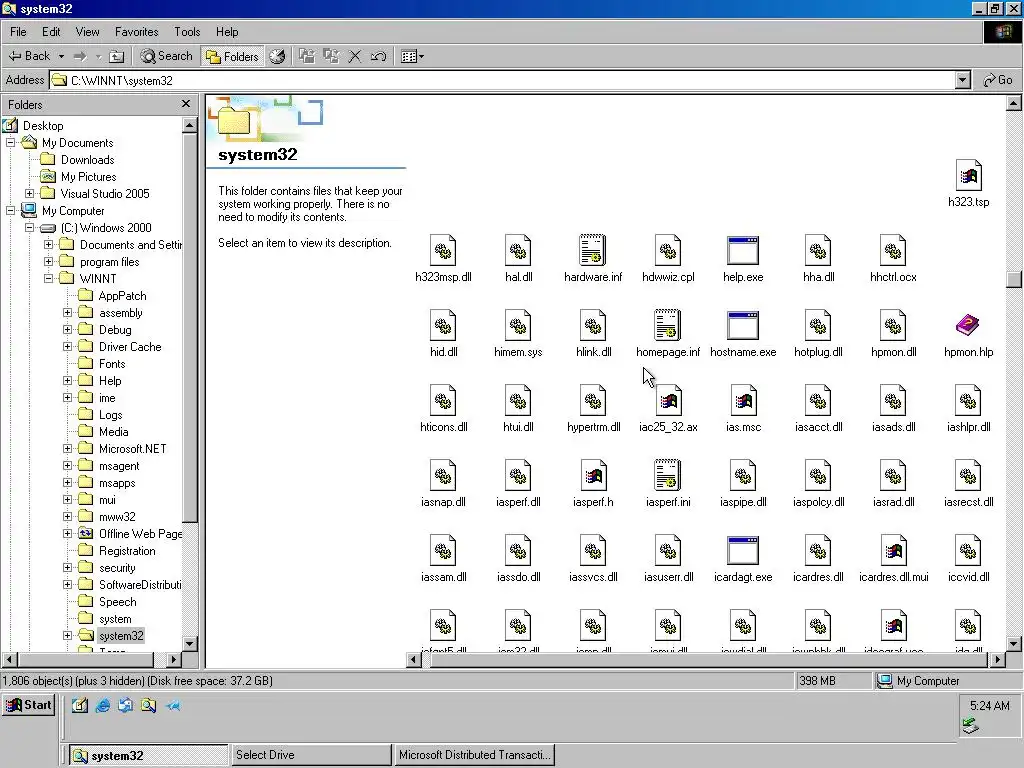1024x768 pixels.
Task: Click the folder tree scroll right arrow
Action: 174,660
